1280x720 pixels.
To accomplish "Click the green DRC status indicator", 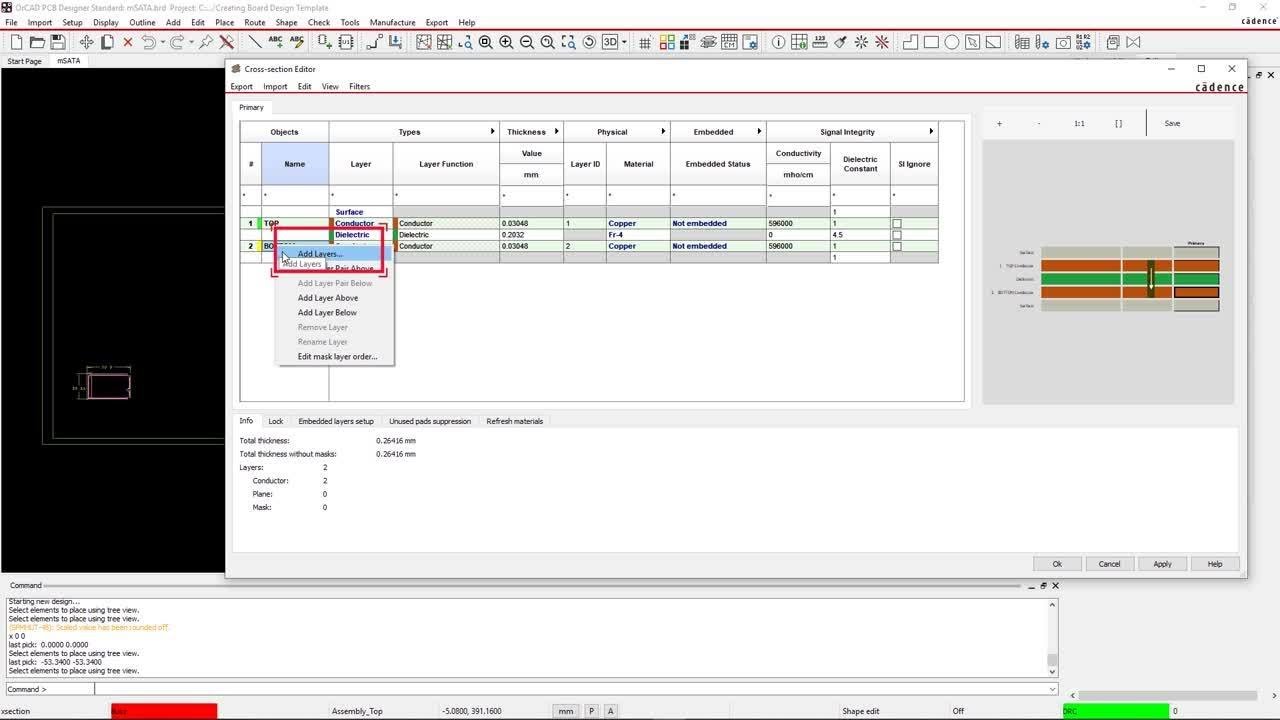I will pos(1115,711).
